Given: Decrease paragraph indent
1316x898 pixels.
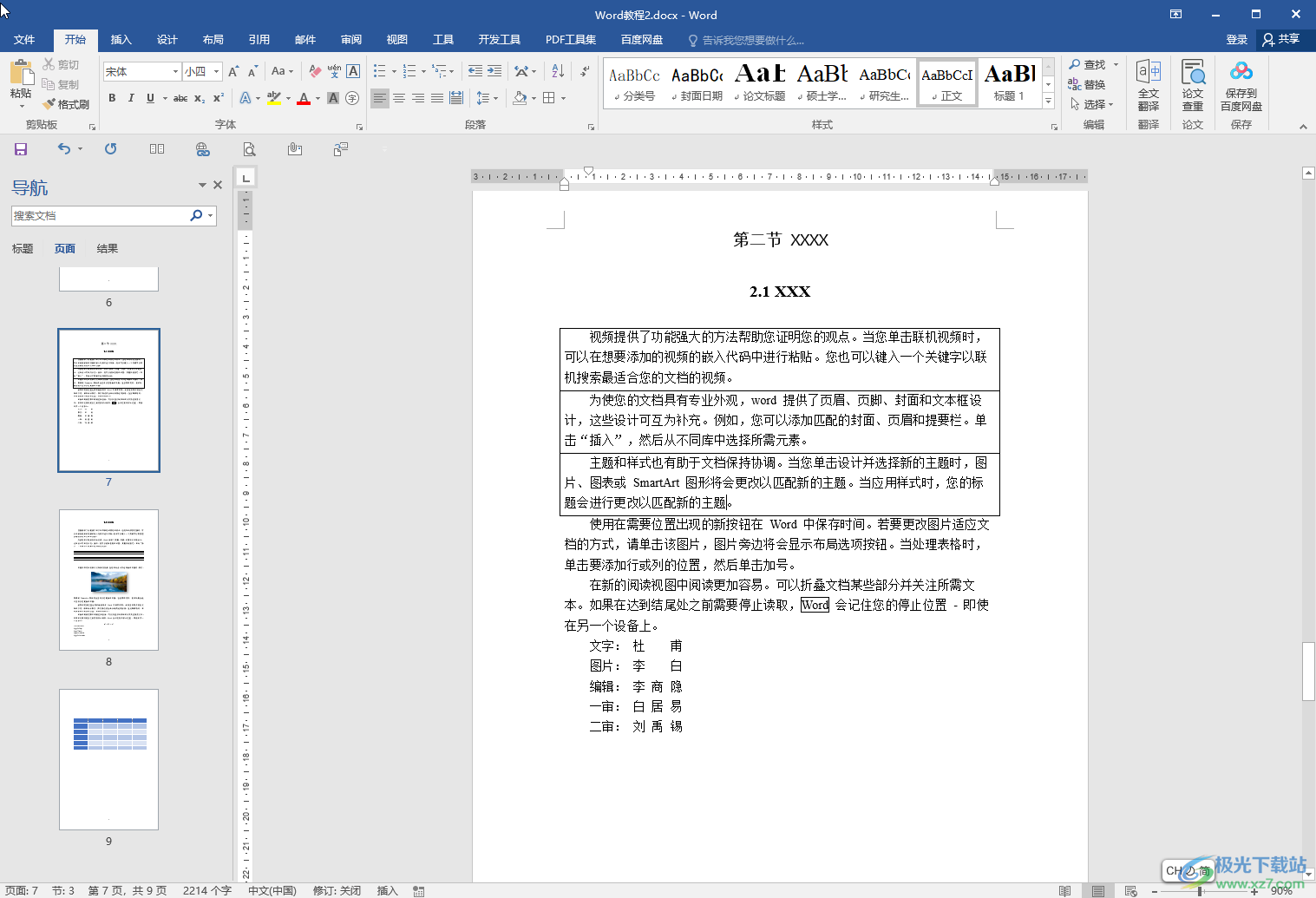Looking at the screenshot, I should pos(475,71).
